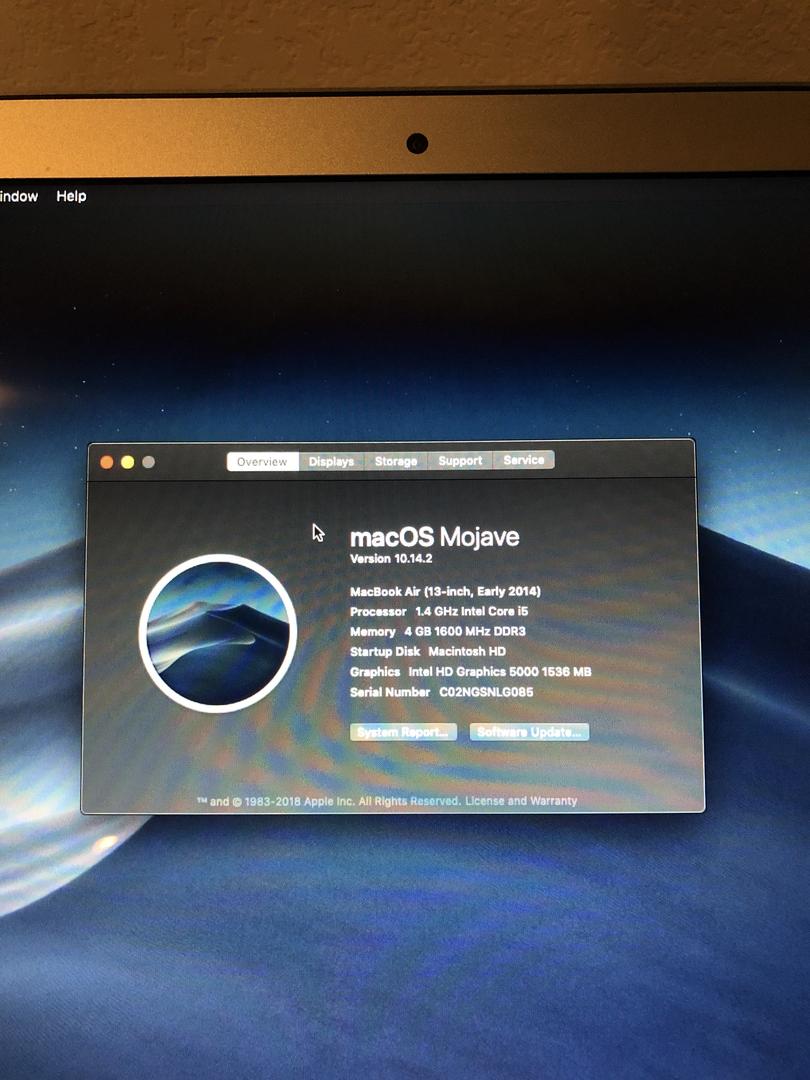This screenshot has height=1080, width=810.
Task: Select the Support tab
Action: [x=460, y=460]
